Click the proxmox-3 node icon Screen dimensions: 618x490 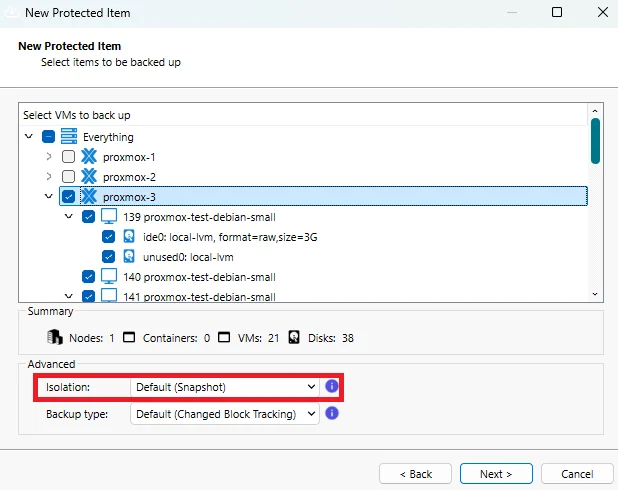coord(89,197)
